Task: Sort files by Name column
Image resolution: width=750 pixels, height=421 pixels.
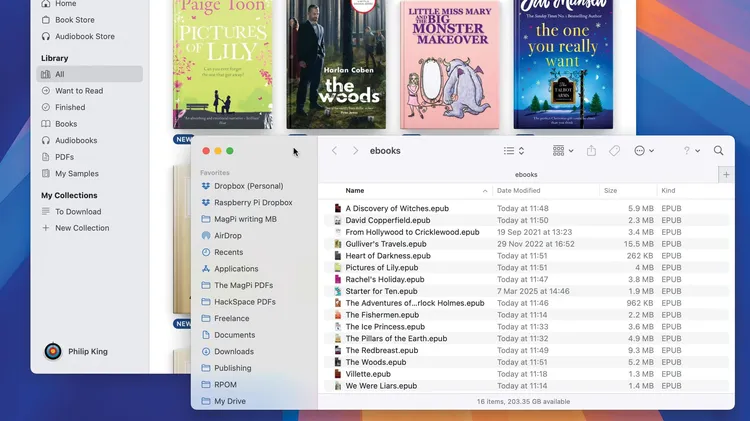Action: (355, 190)
